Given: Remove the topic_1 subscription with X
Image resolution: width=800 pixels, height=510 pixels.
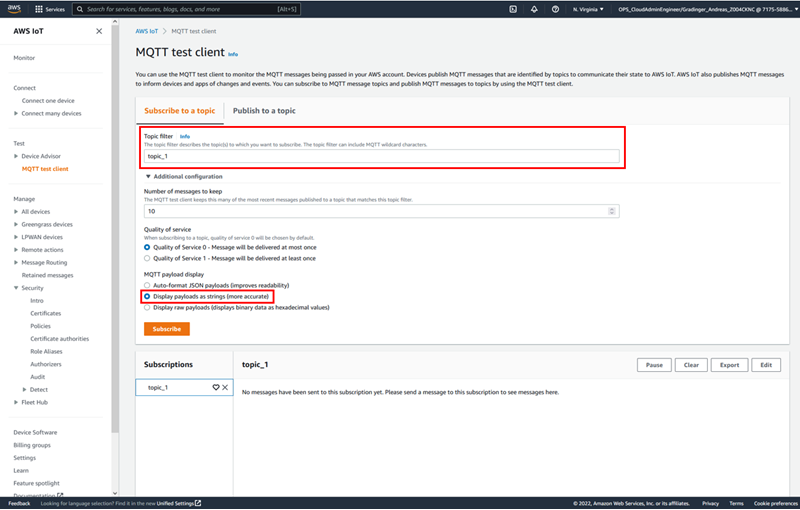Looking at the screenshot, I should pyautogui.click(x=225, y=387).
